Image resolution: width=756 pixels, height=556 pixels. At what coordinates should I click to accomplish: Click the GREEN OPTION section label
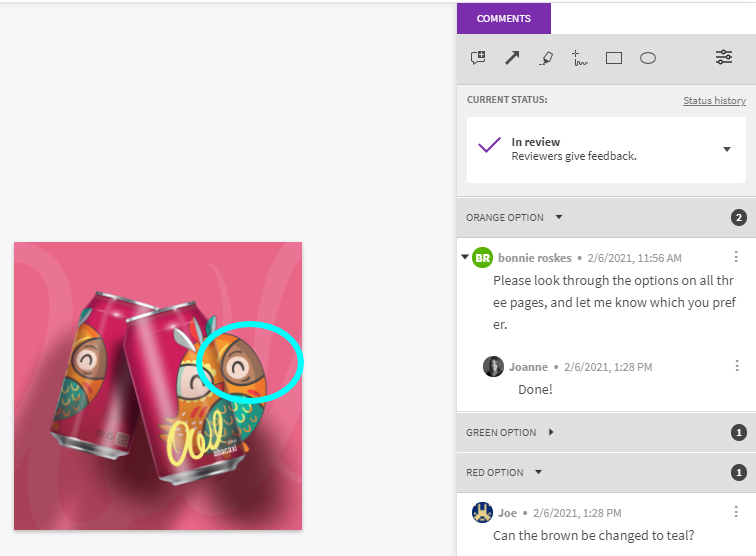[501, 433]
